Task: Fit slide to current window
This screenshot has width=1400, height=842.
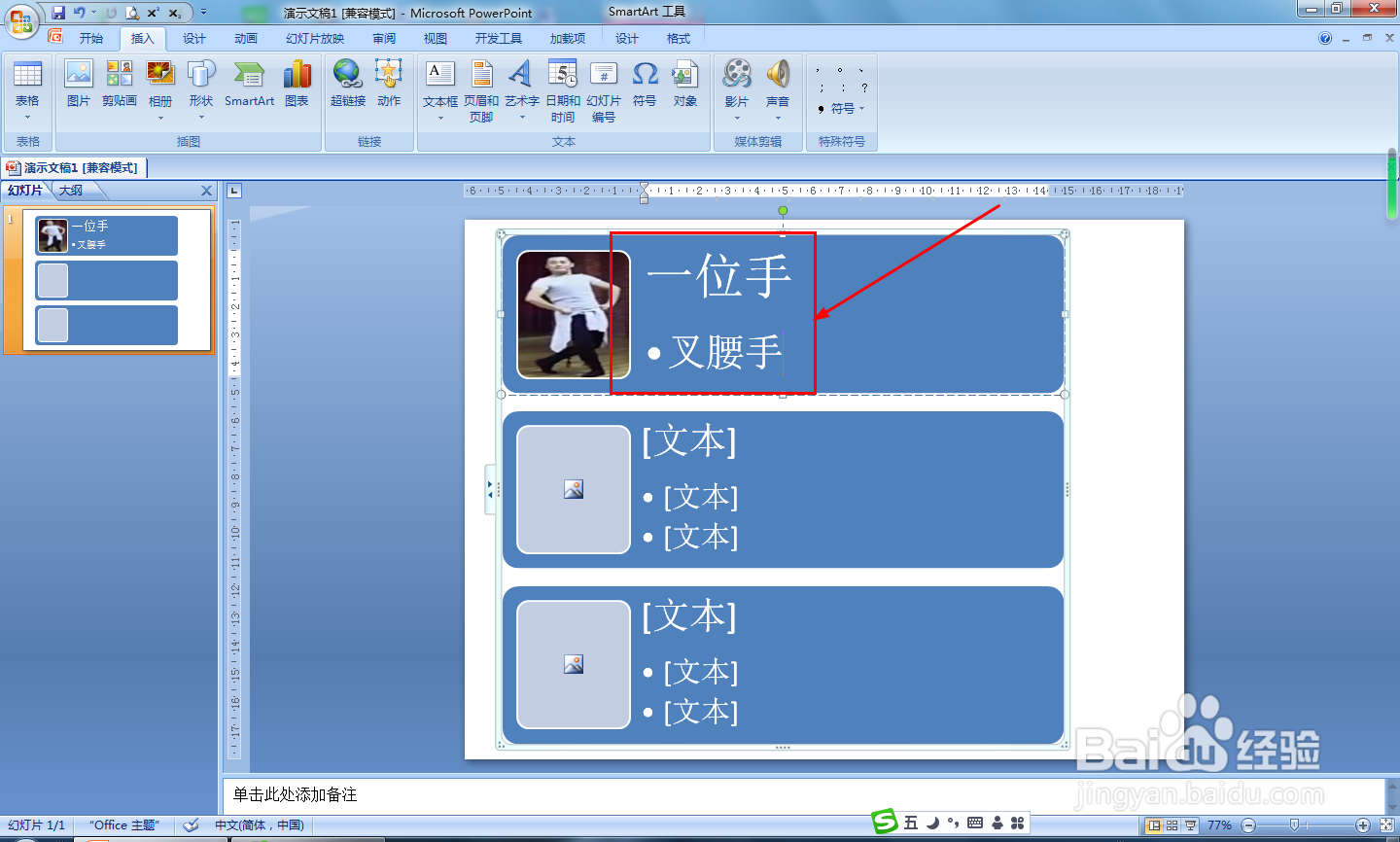Action: coord(1386,824)
